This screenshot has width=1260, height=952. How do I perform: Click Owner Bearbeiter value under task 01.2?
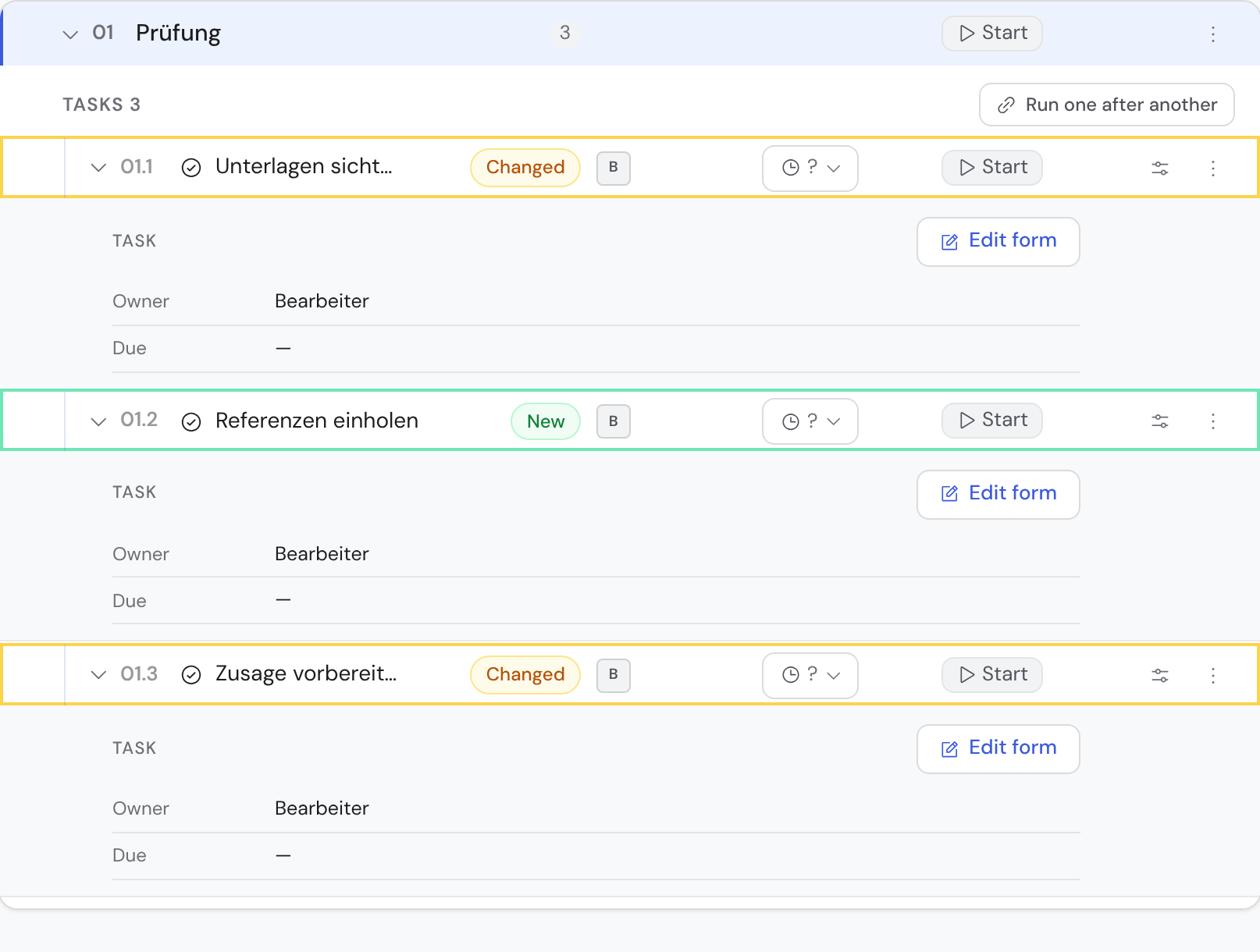(322, 554)
